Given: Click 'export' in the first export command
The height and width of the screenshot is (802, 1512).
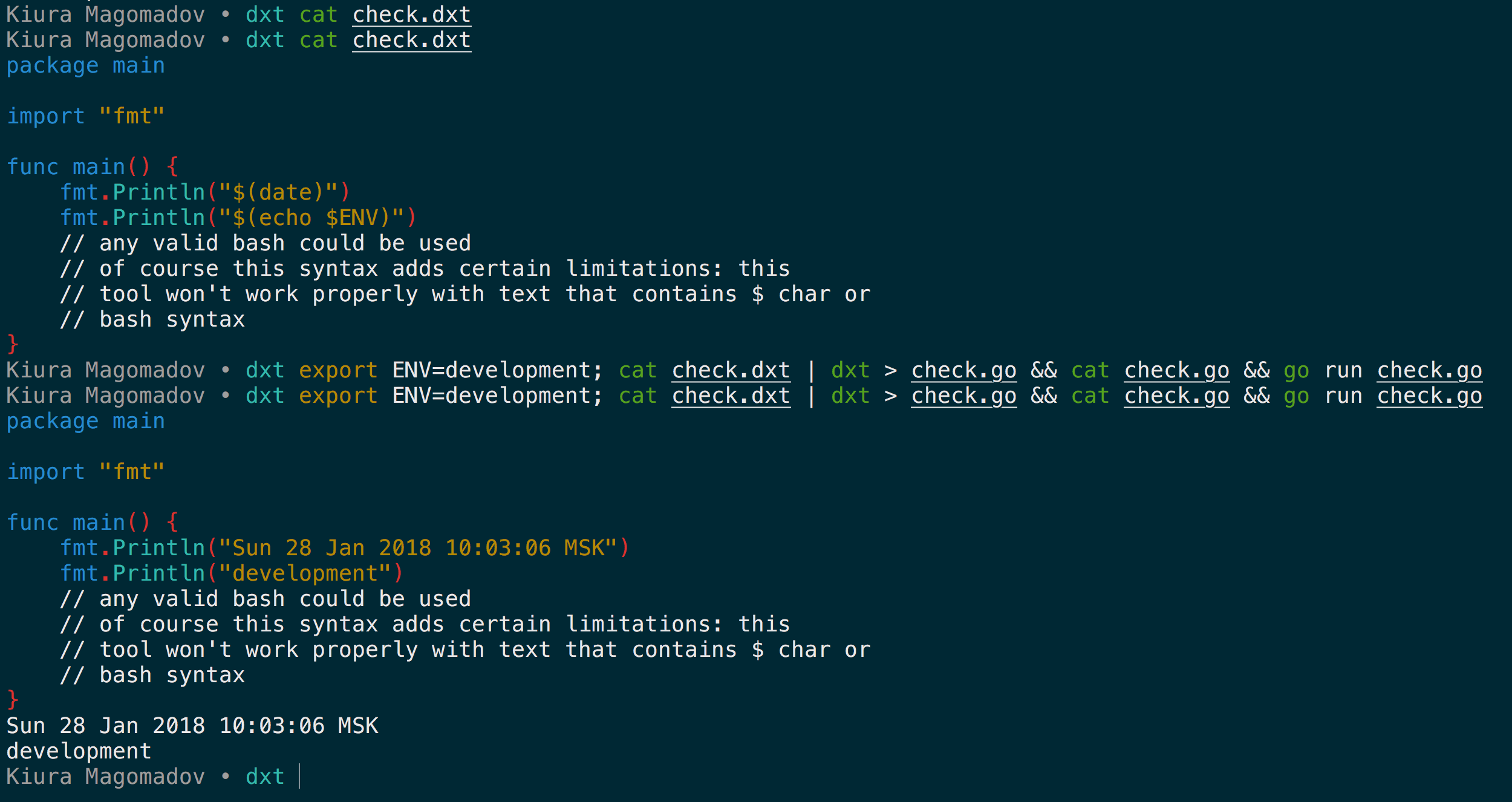Looking at the screenshot, I should [x=338, y=370].
